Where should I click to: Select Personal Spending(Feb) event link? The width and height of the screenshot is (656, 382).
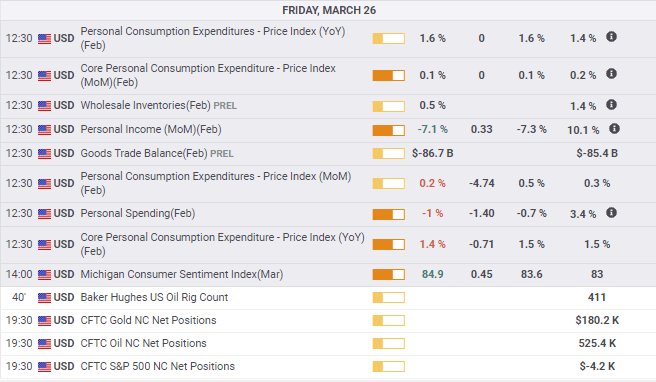138,213
